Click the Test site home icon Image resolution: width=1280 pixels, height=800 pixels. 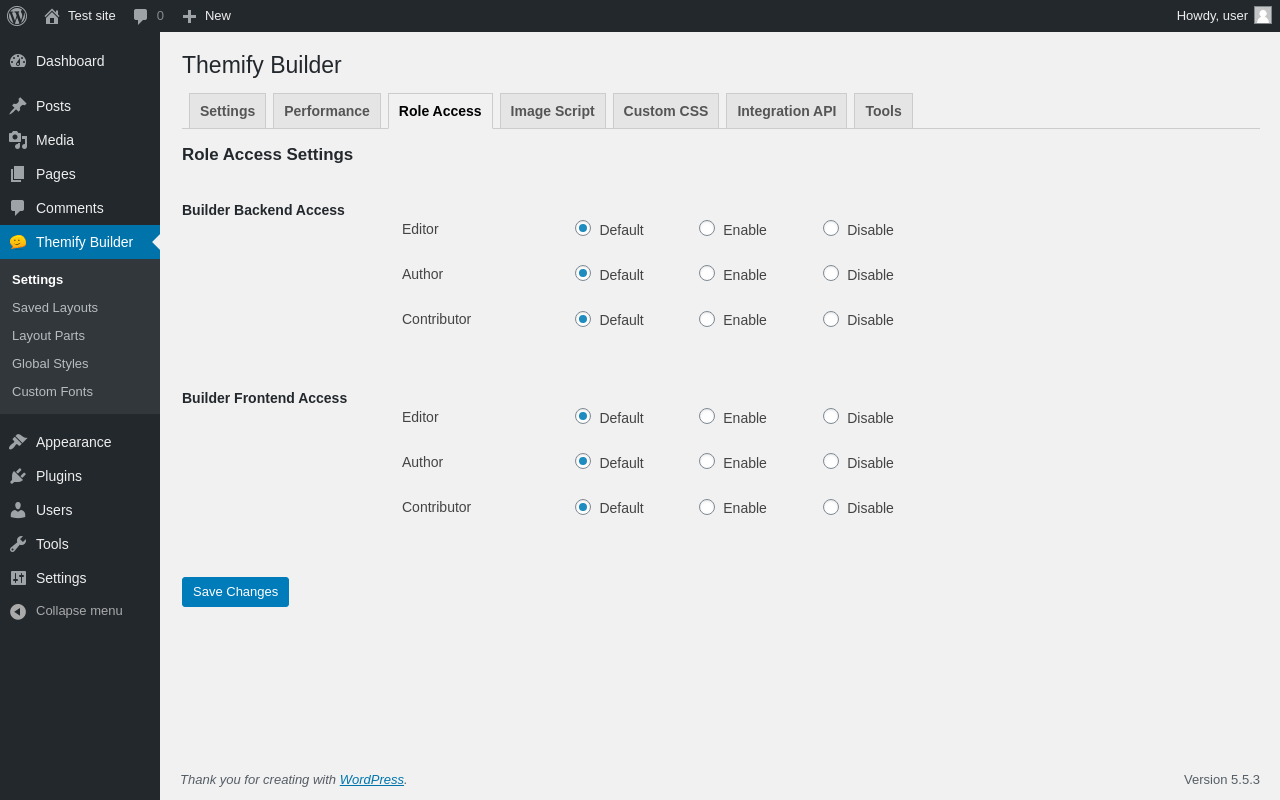[x=52, y=16]
